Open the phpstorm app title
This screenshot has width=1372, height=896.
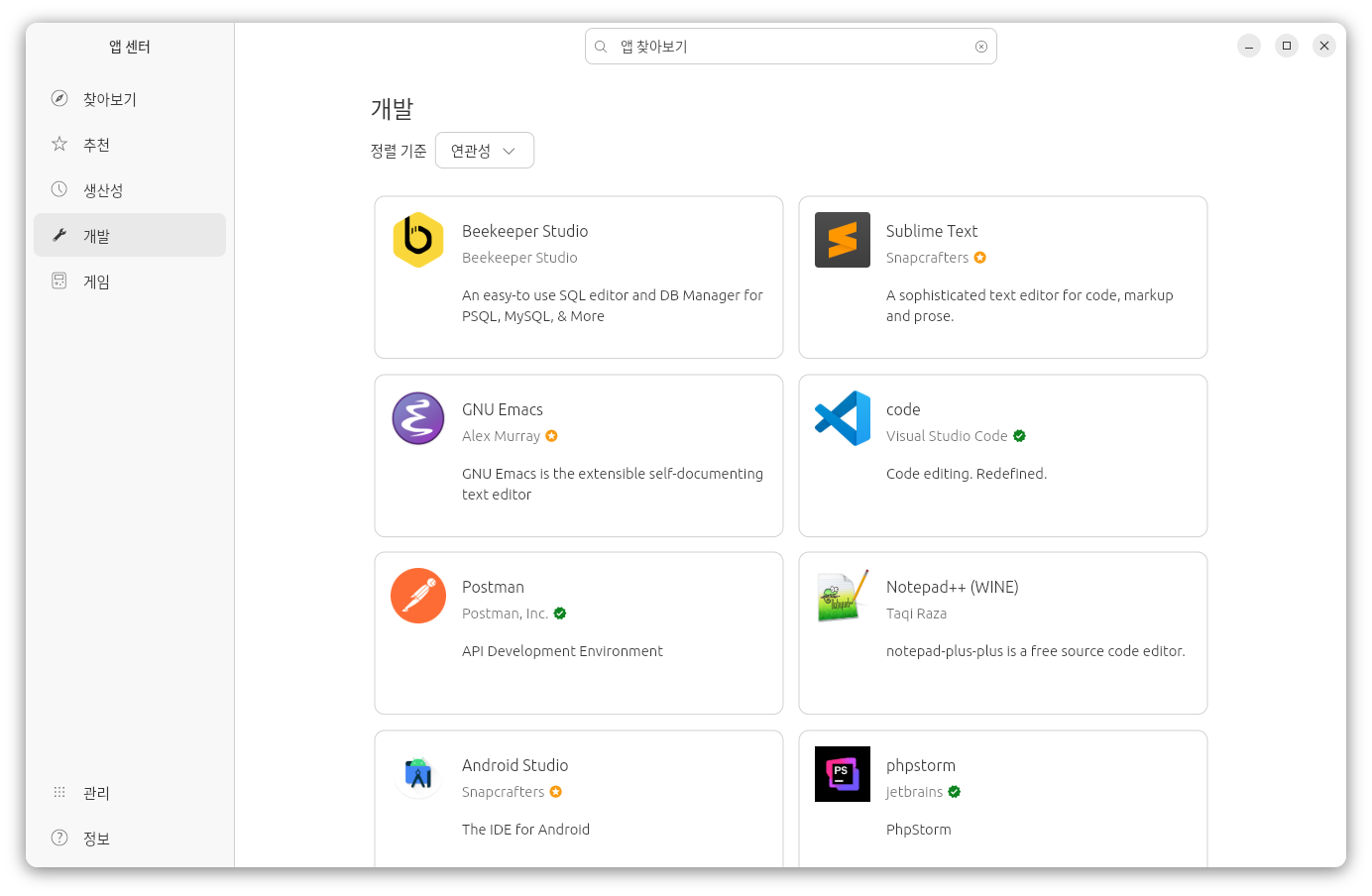tap(921, 765)
